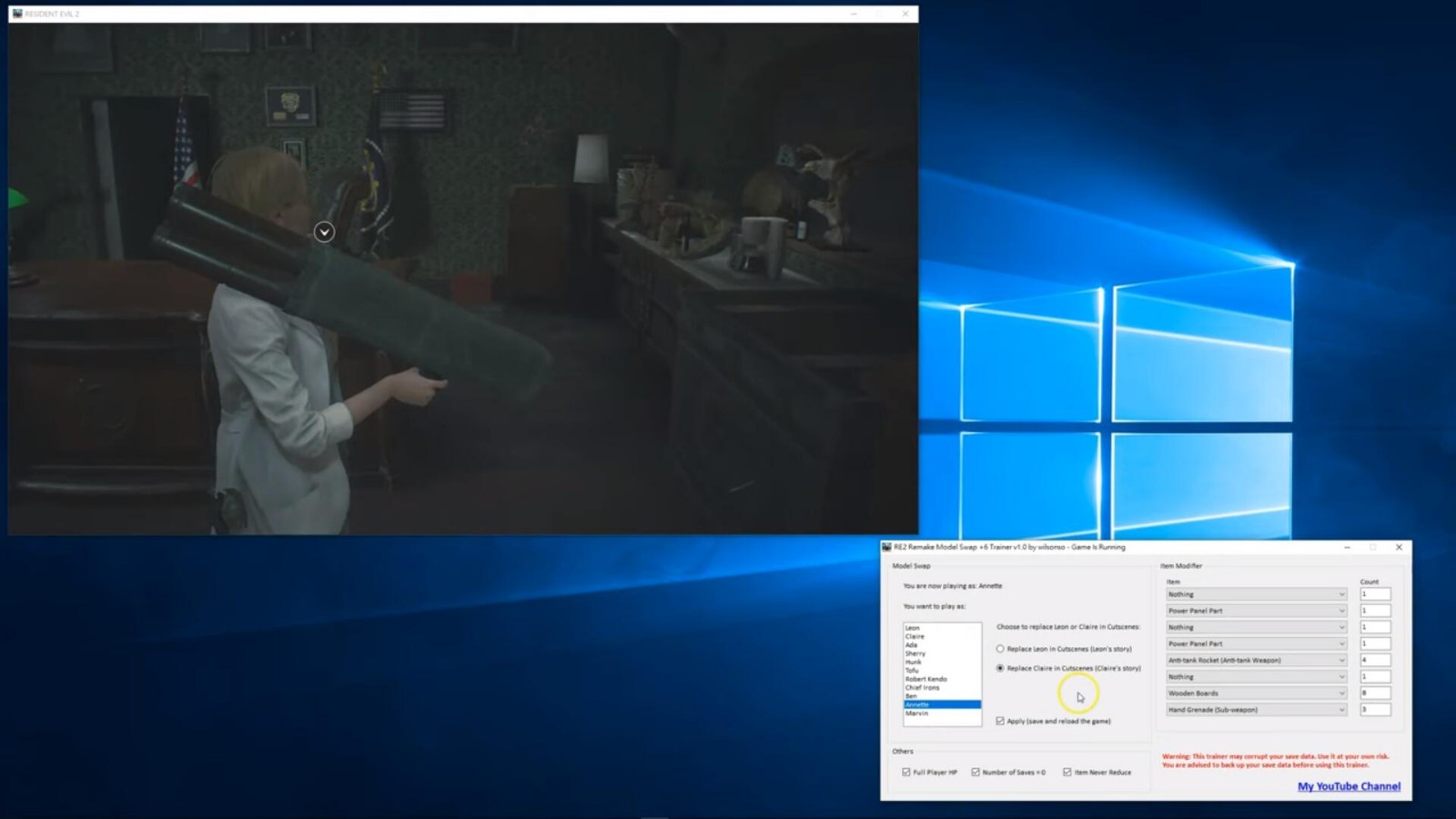This screenshot has height=819, width=1456.
Task: Toggle Number of Saves = 0 checkbox
Action: pos(976,772)
